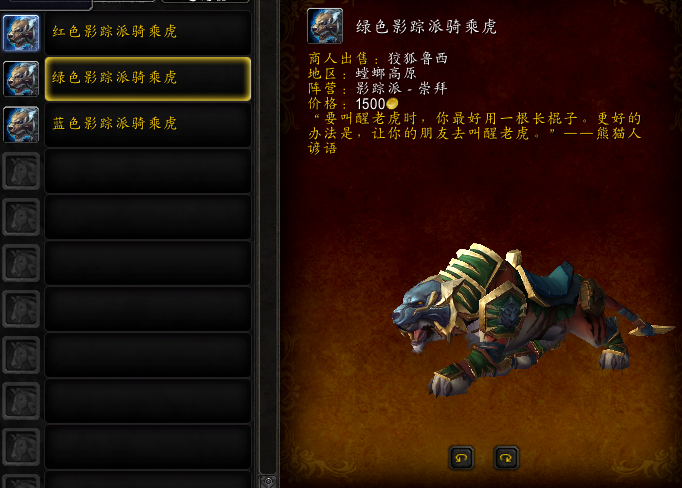Click the 绿色影踪派骑乘虎 list icon
This screenshot has height=488, width=682.
tap(21, 79)
